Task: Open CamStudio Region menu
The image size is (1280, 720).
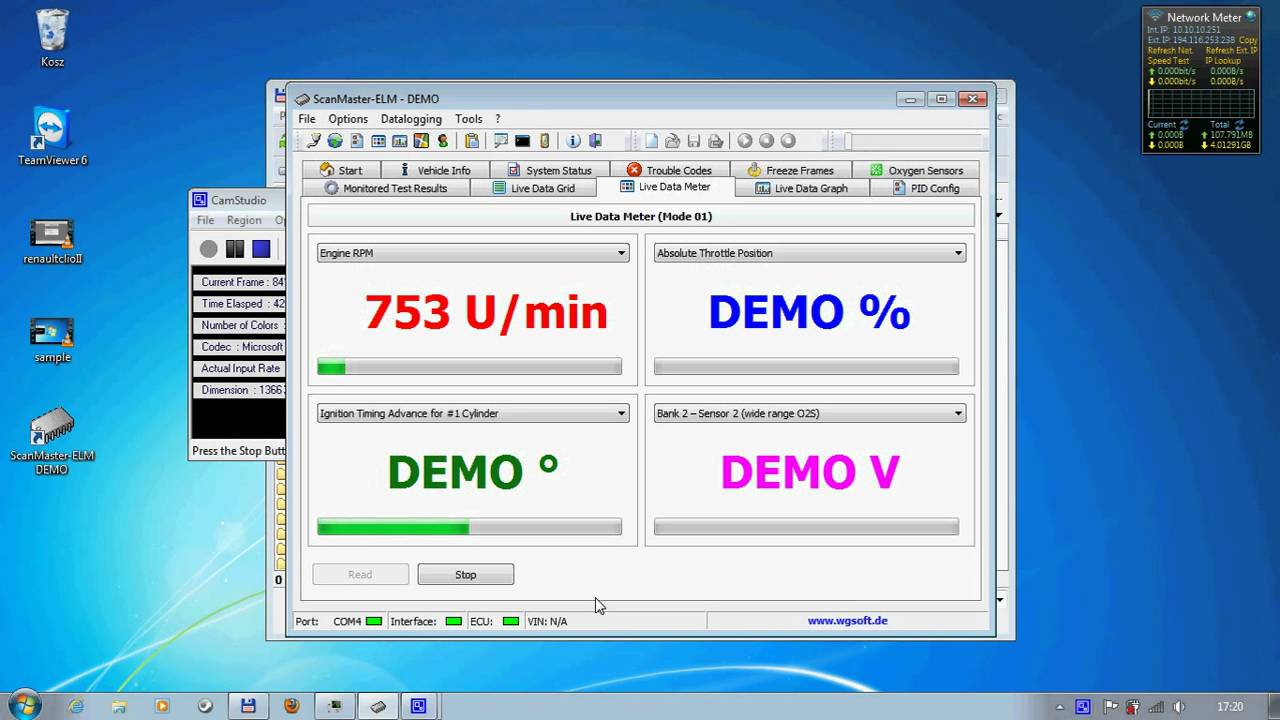Action: [x=244, y=220]
